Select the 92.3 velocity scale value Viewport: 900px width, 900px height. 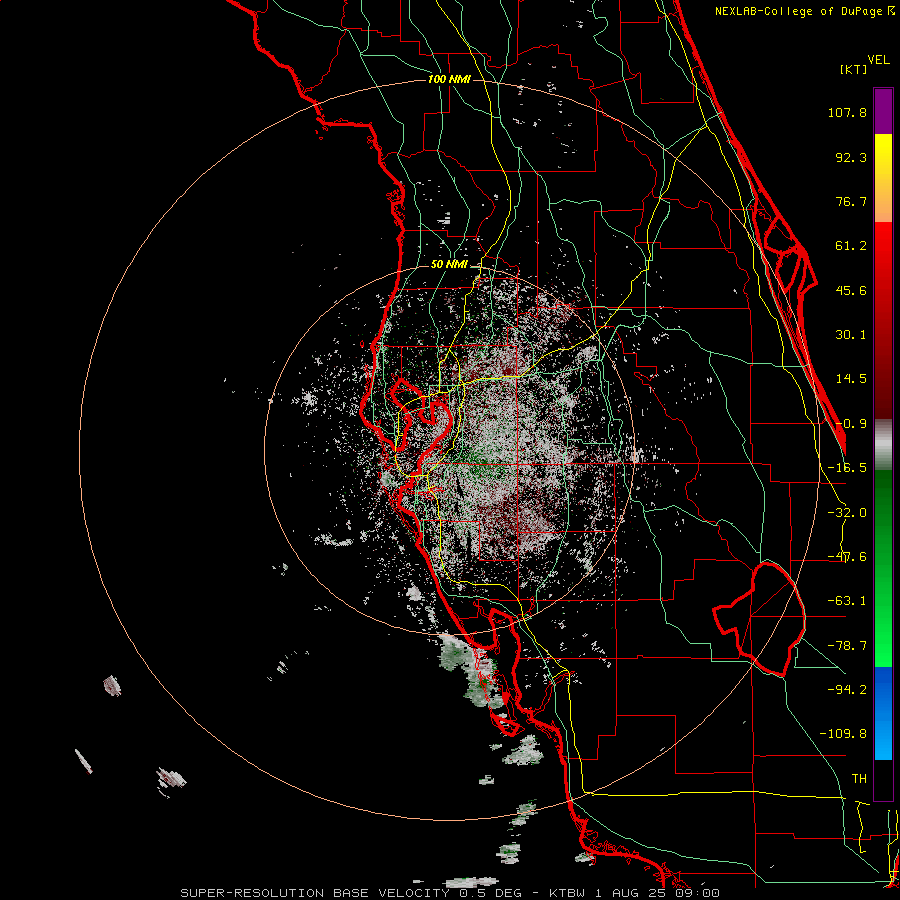[851, 157]
